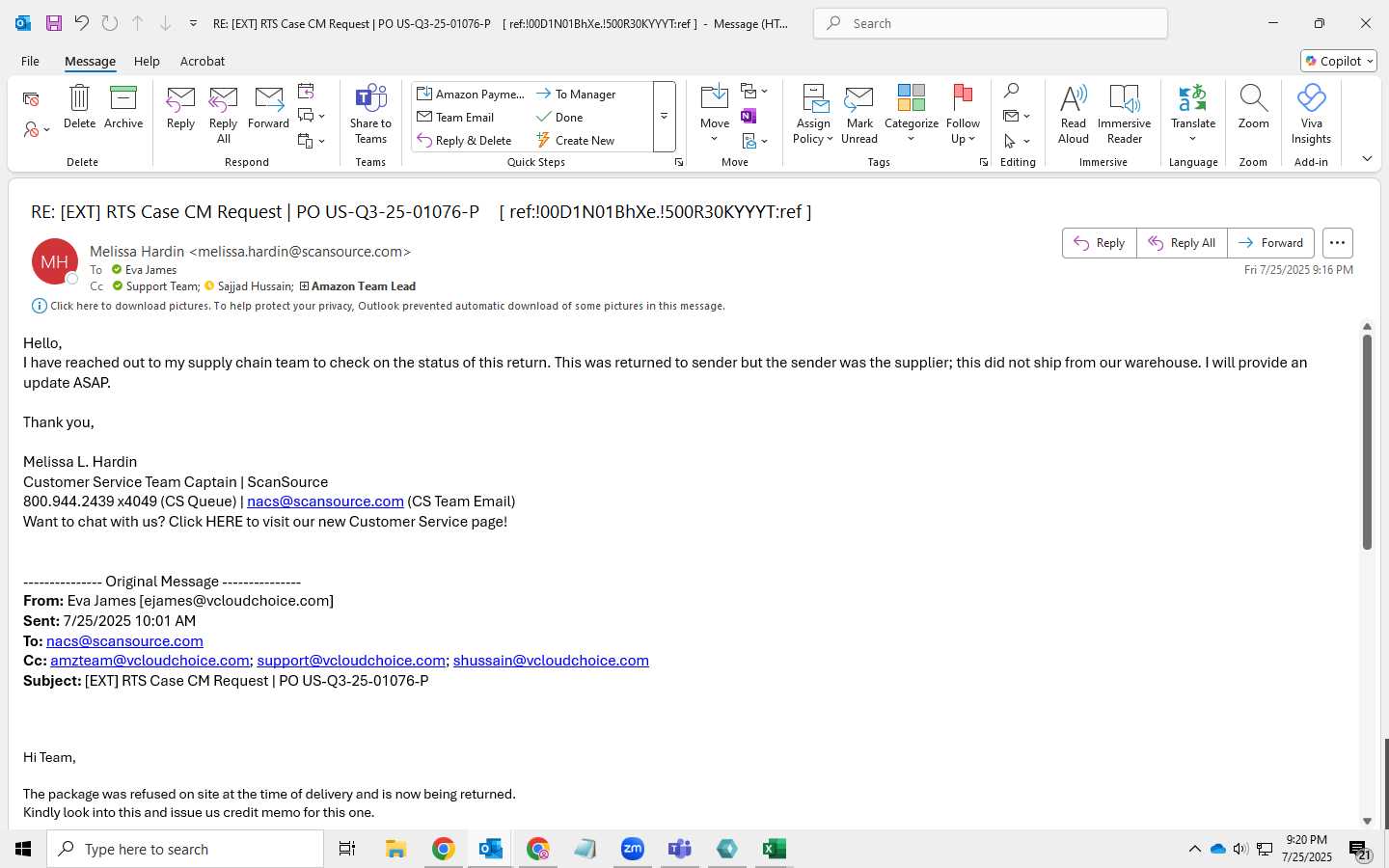The width and height of the screenshot is (1389, 868).
Task: Delete this email message
Action: click(79, 107)
